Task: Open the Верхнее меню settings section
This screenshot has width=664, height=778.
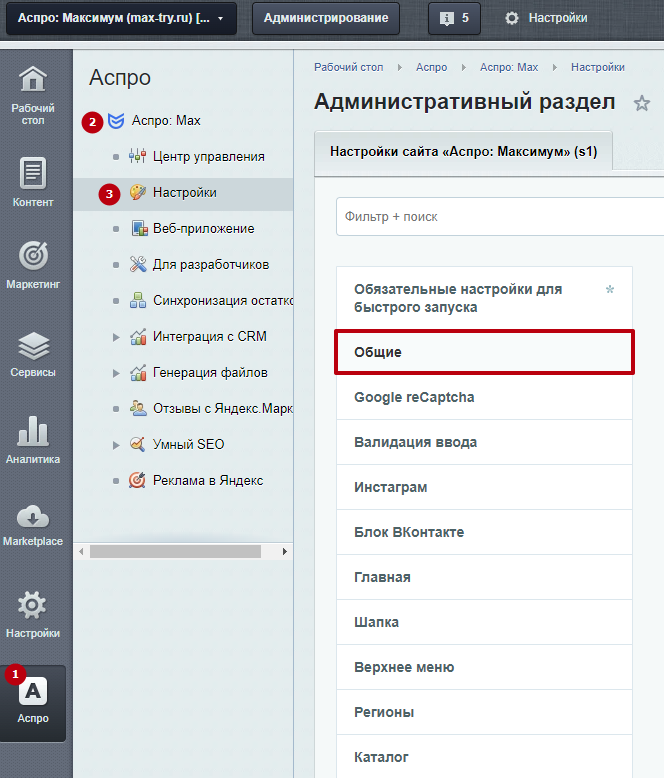Action: 484,667
